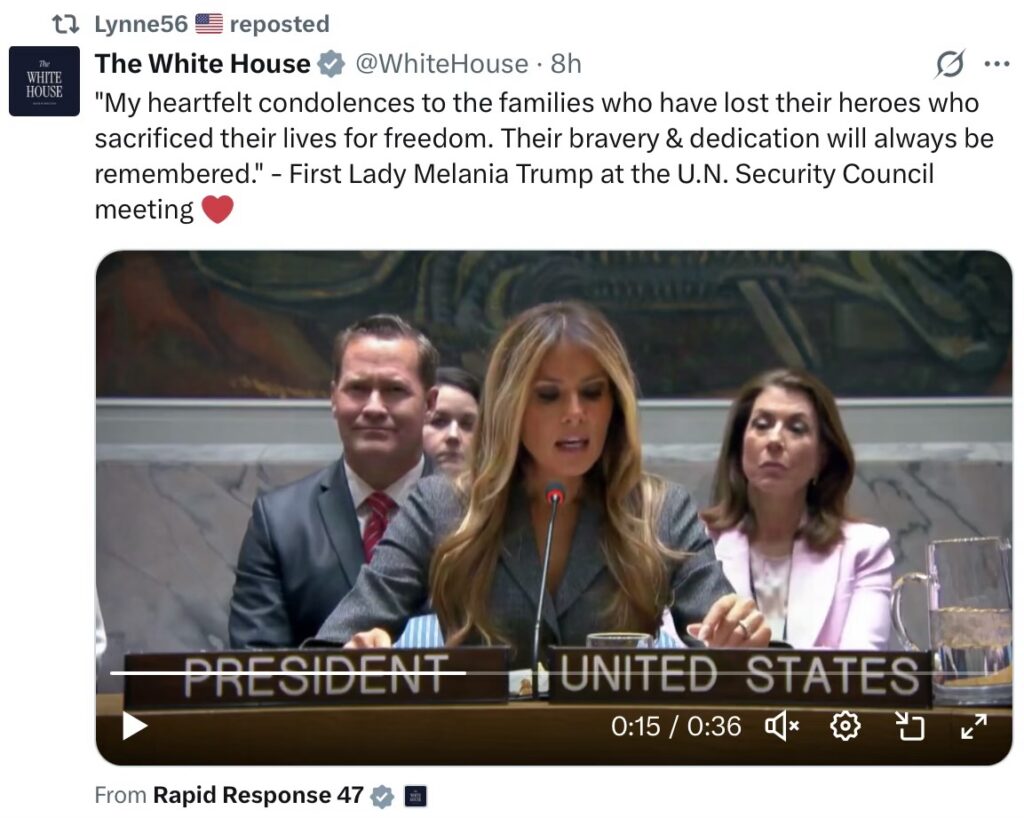1024x818 pixels.
Task: Open video settings gear icon
Action: [845, 726]
